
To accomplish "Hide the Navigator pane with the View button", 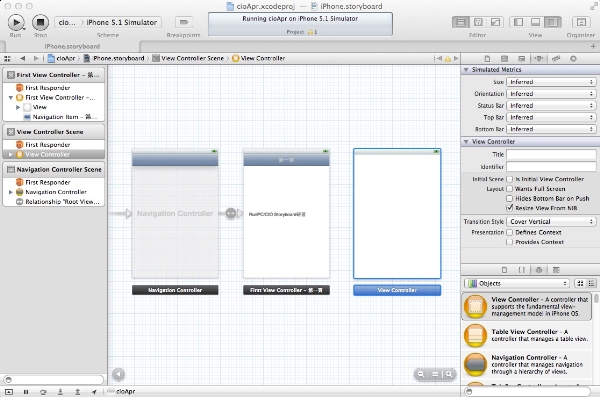I will point(518,22).
